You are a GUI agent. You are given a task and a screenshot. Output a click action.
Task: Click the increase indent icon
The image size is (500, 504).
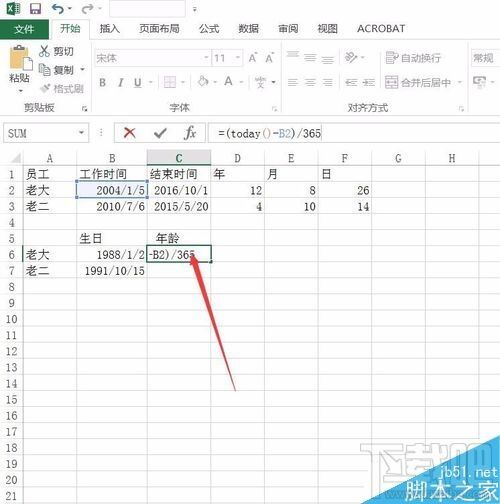[369, 82]
